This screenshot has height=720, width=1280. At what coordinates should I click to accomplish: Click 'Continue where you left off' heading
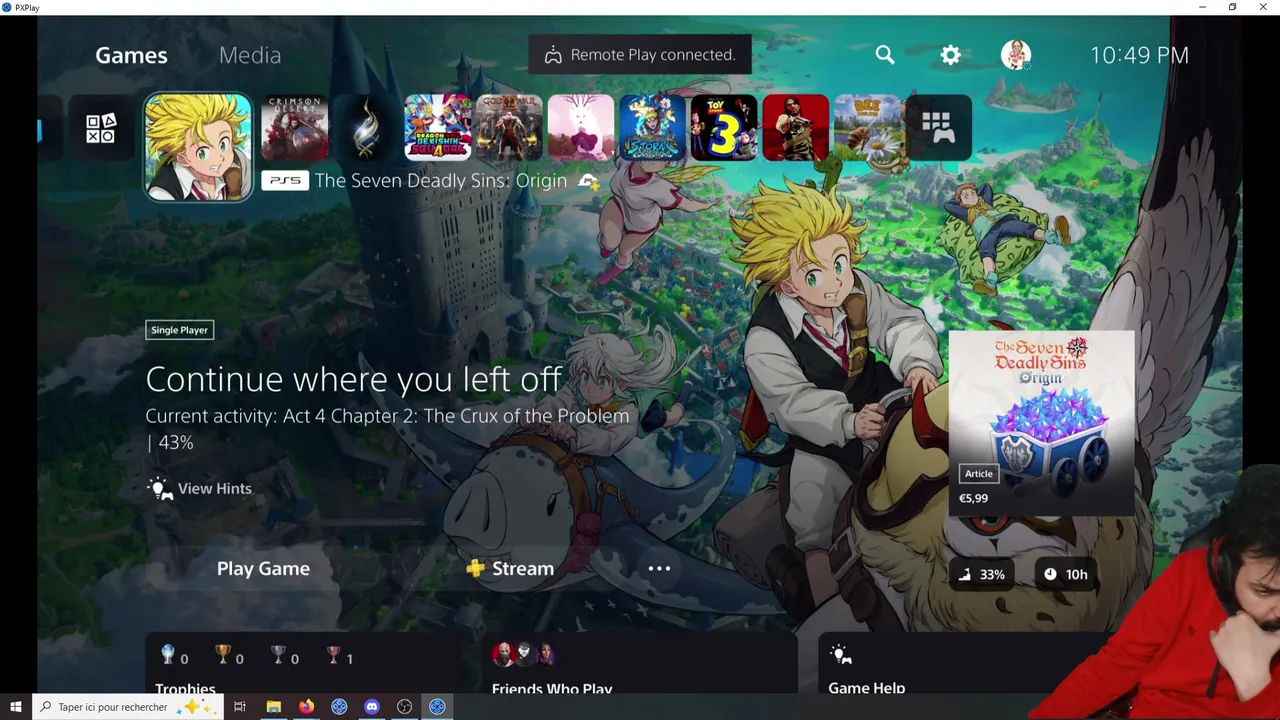(353, 379)
